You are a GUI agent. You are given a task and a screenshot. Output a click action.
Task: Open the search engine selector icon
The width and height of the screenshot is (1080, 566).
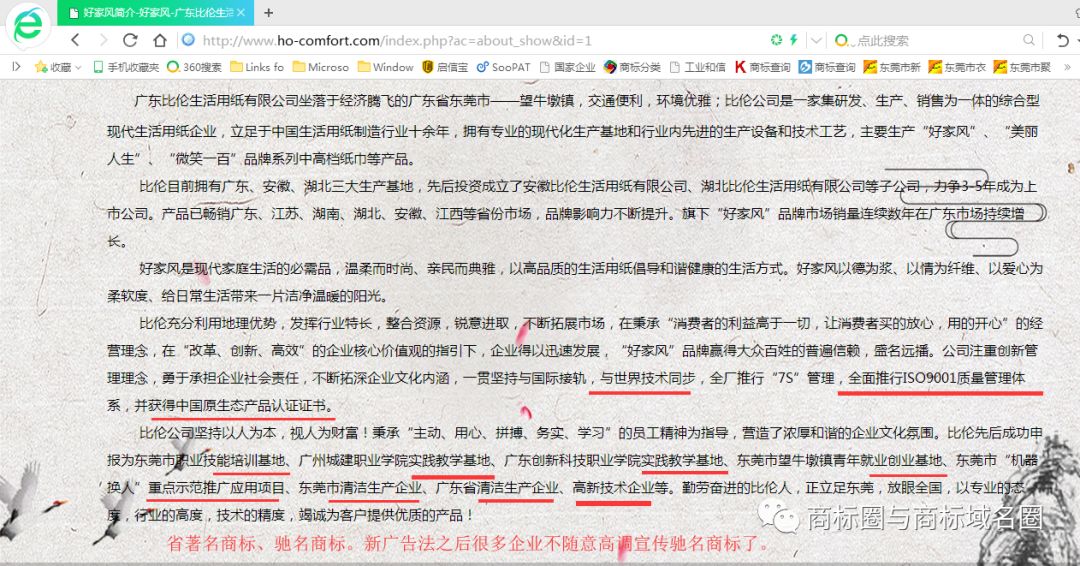point(842,40)
